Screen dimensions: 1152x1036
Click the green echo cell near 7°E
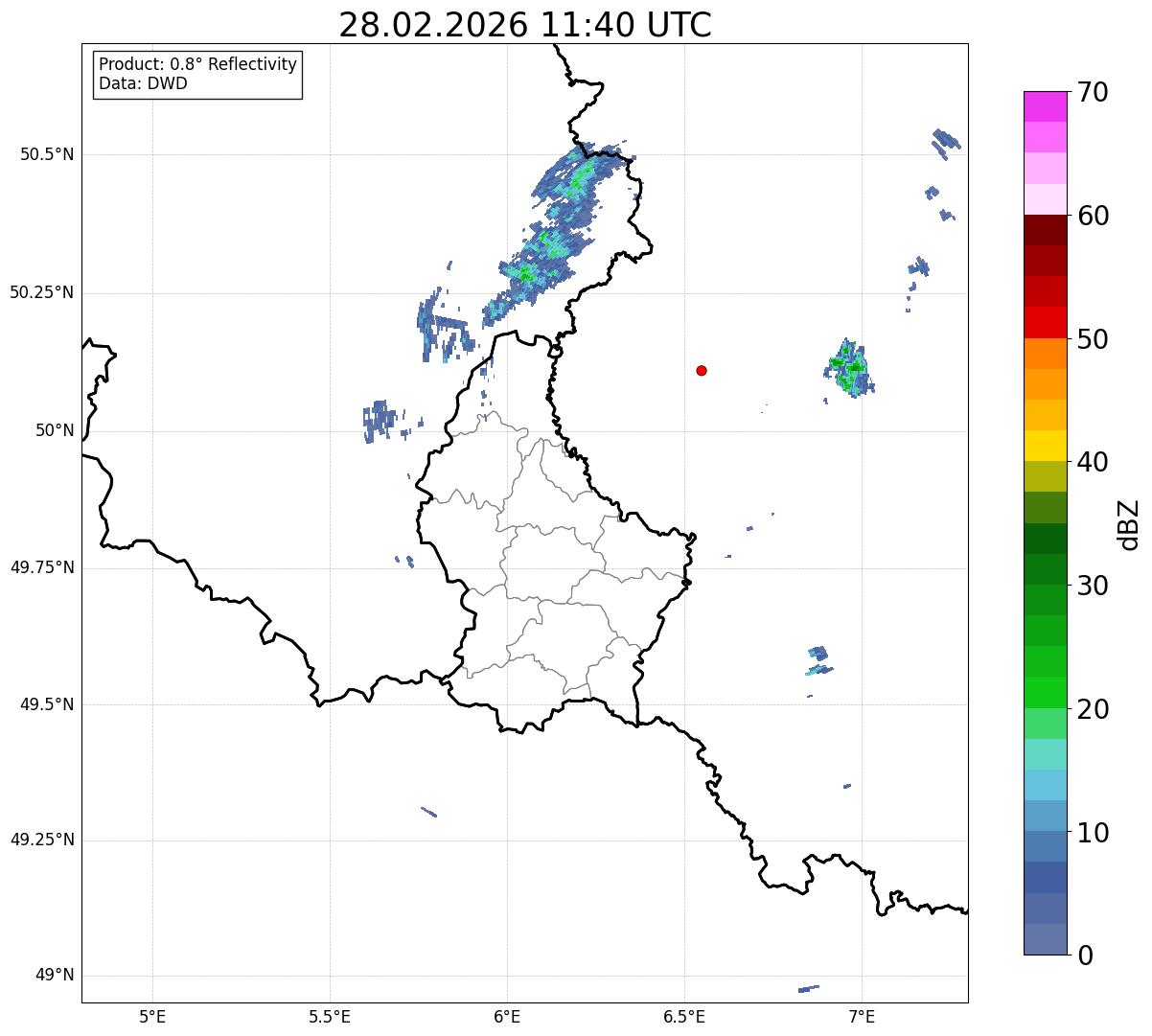(x=849, y=368)
